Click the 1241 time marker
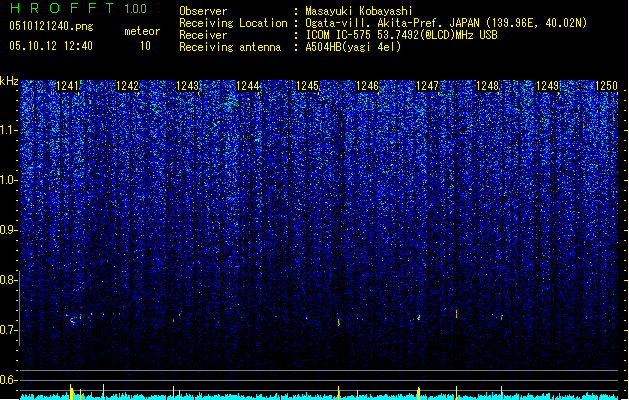The image size is (629, 400). (x=67, y=86)
